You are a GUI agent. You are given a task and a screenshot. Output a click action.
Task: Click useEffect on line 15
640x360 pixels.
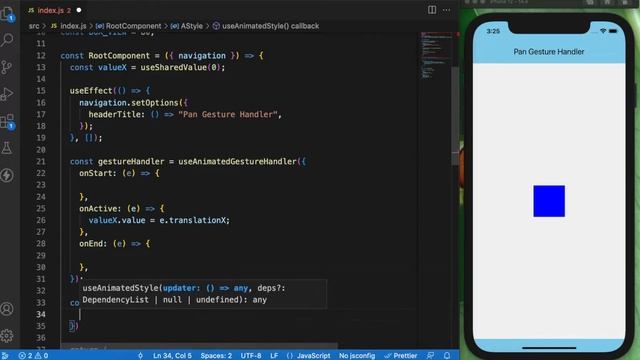tap(91, 91)
